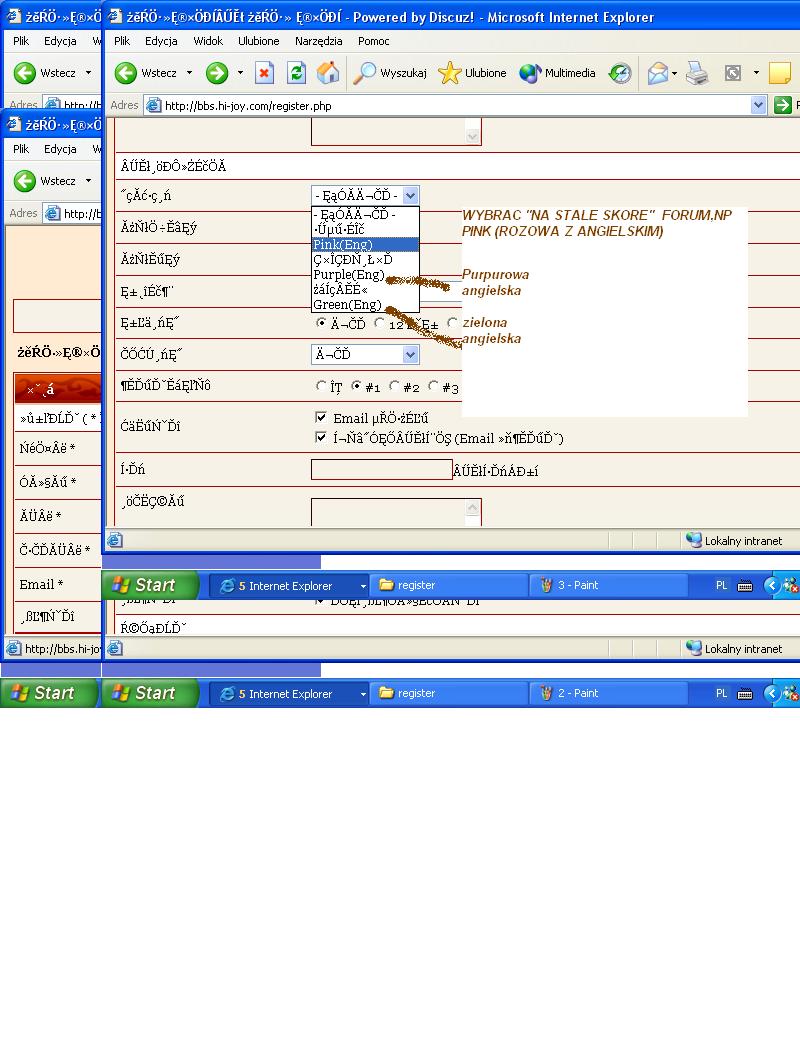
Task: Open Wyszukaj search in the toolbar
Action: (x=391, y=73)
